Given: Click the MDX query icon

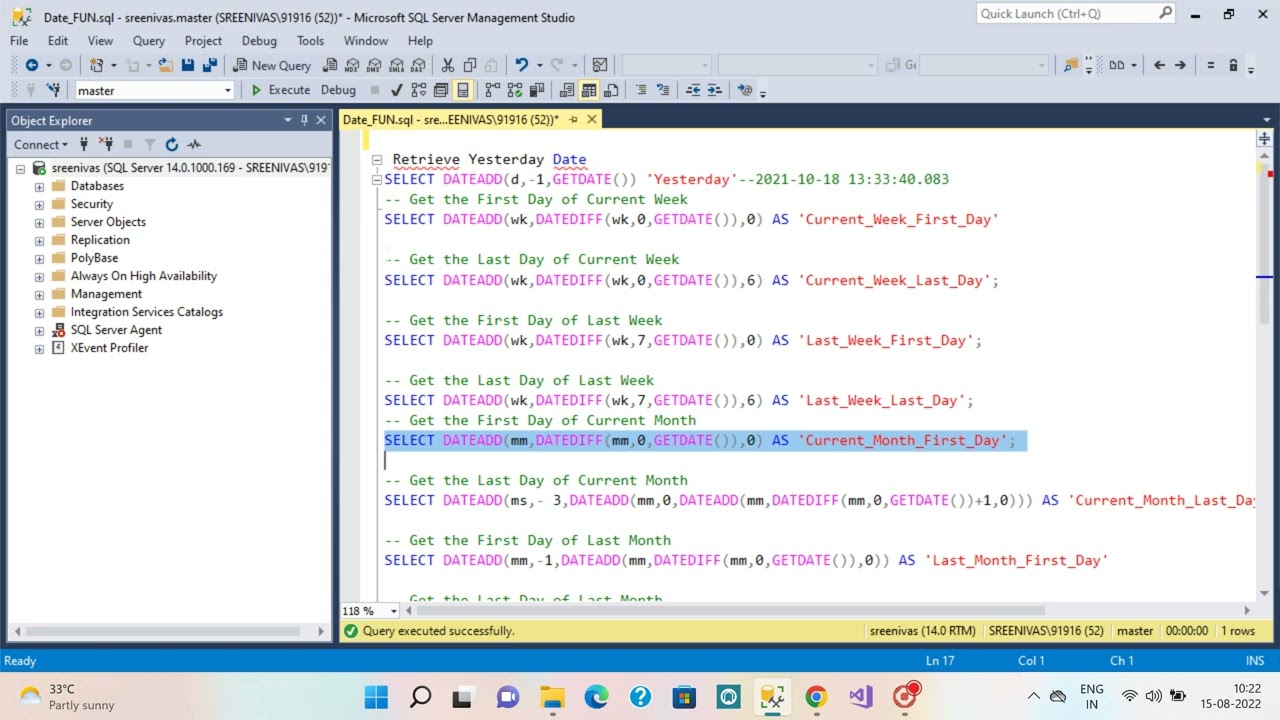Looking at the screenshot, I should tap(352, 65).
